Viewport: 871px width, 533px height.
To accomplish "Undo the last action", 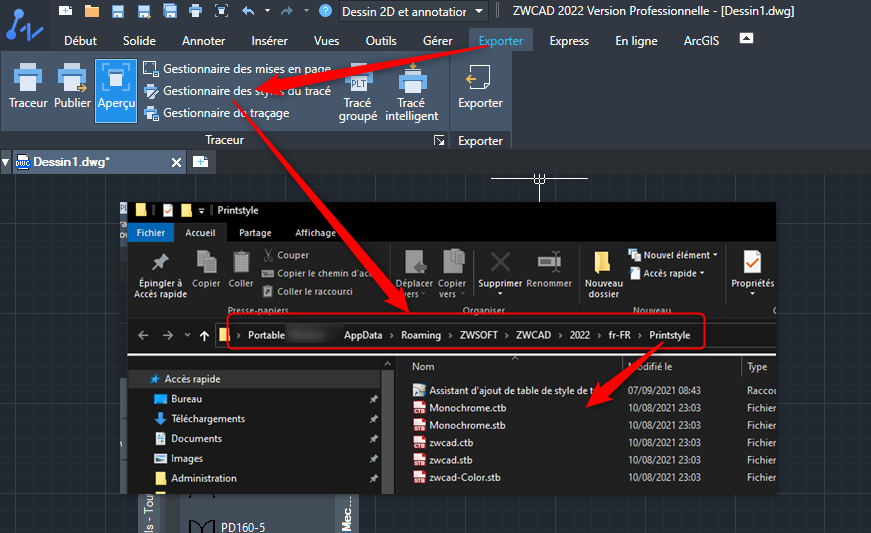I will (248, 11).
